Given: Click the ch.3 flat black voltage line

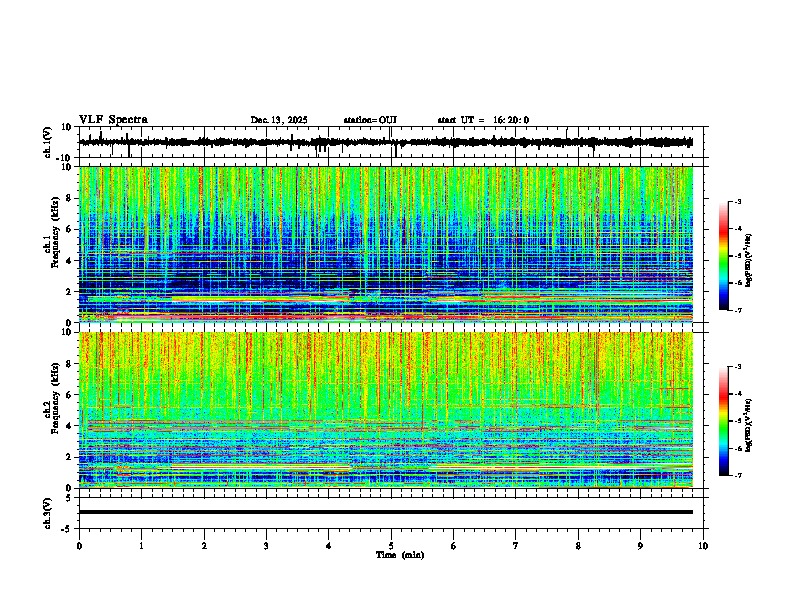Looking at the screenshot, I should click(x=386, y=512).
